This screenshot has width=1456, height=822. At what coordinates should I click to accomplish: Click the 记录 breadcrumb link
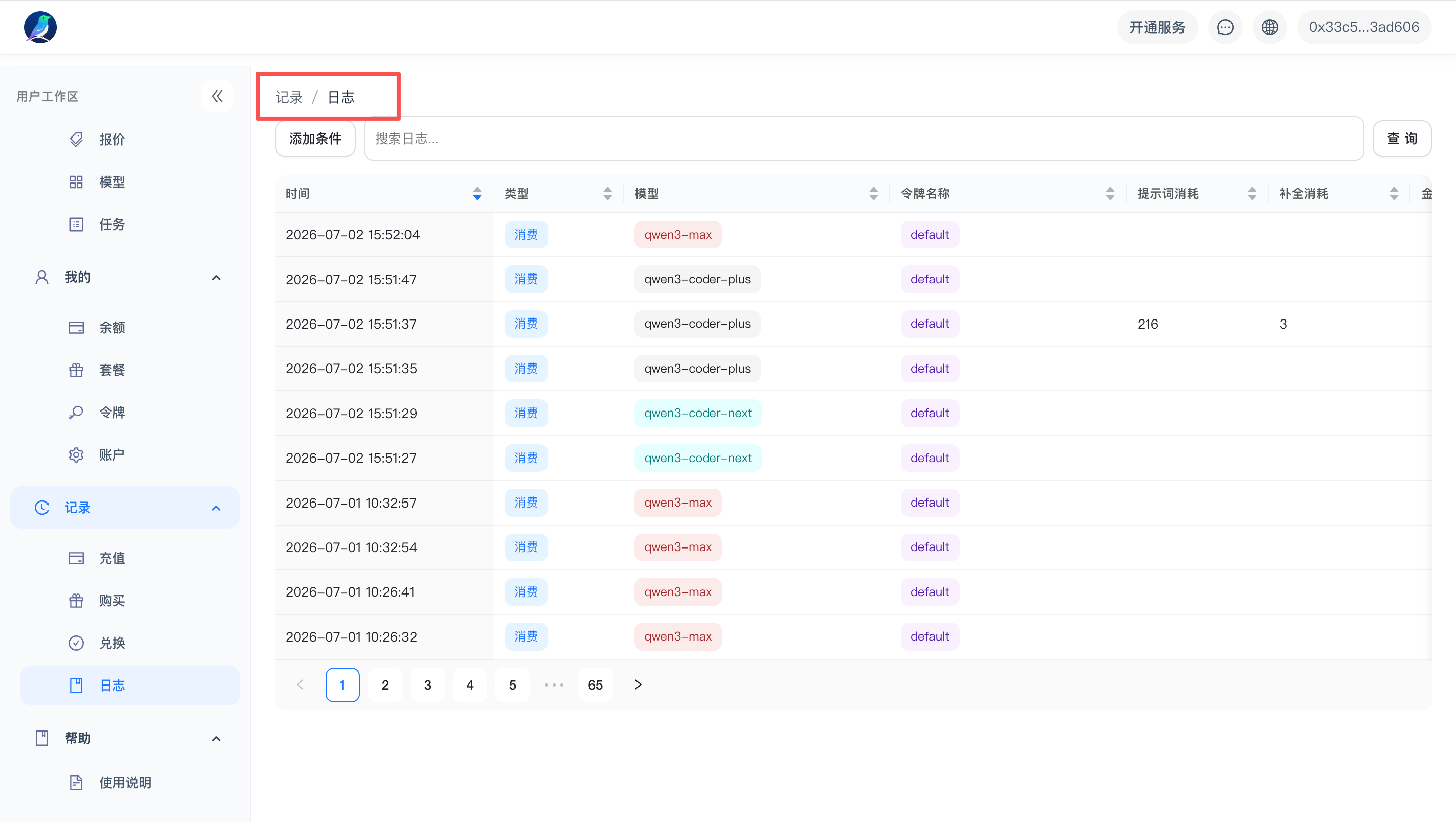289,97
